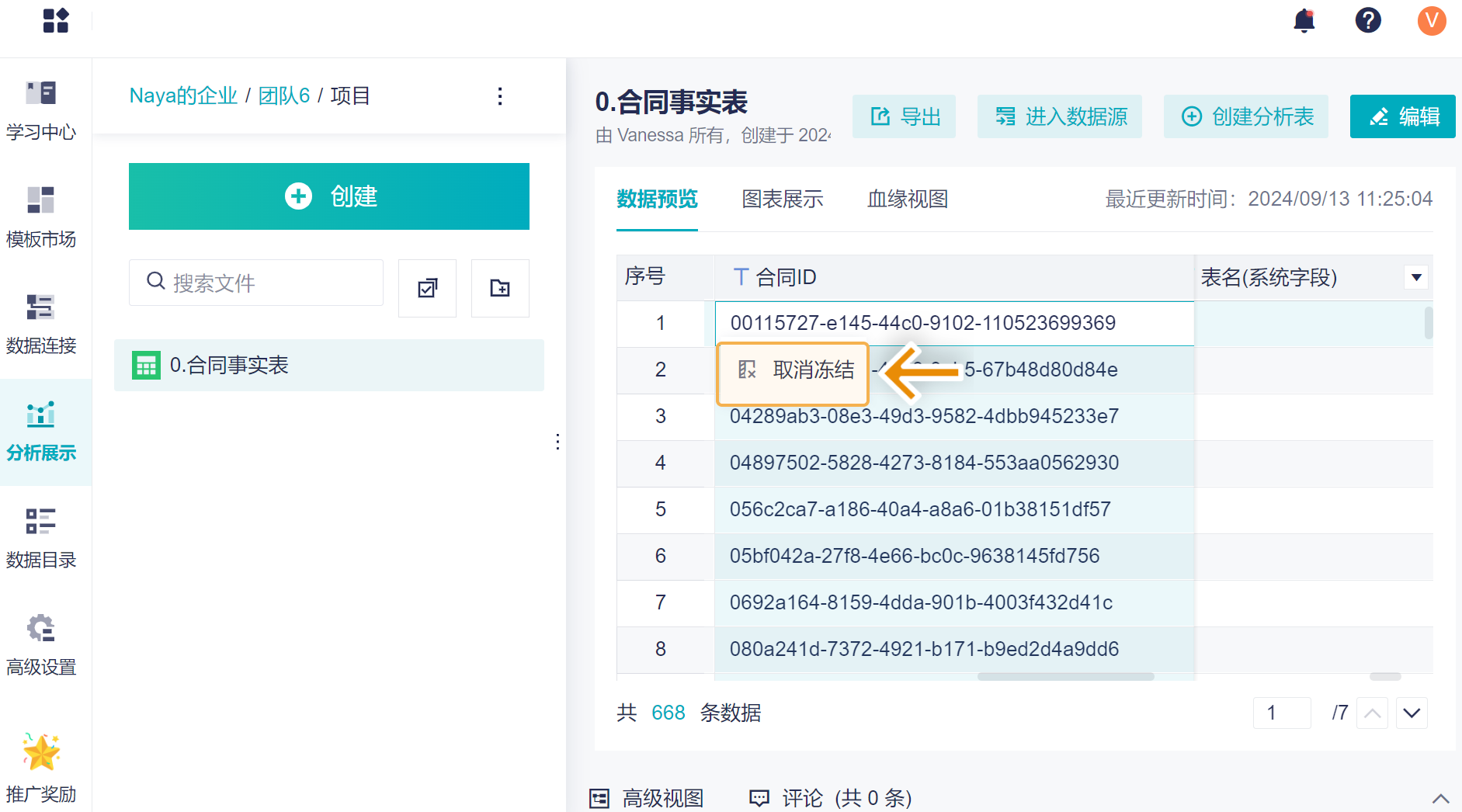
Task: Open the Naya的企业 breadcrumb link
Action: pyautogui.click(x=183, y=95)
